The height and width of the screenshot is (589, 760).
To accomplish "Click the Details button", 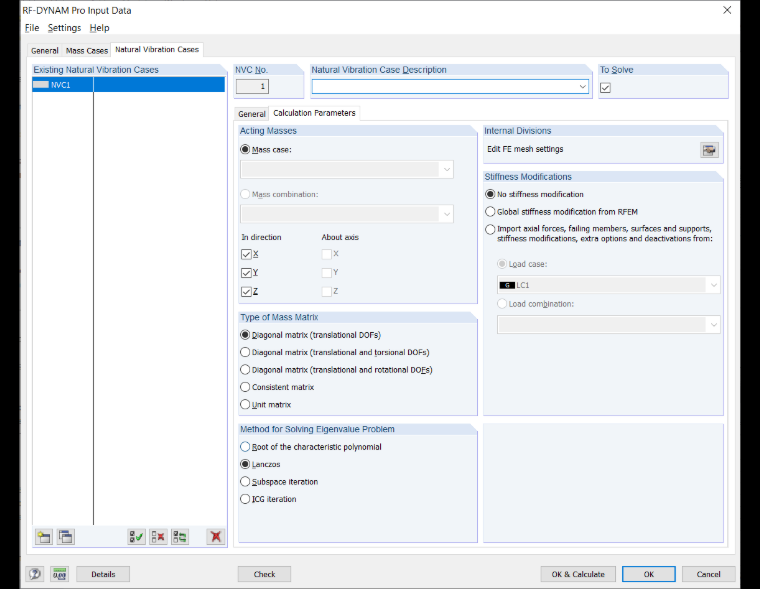I will [103, 574].
